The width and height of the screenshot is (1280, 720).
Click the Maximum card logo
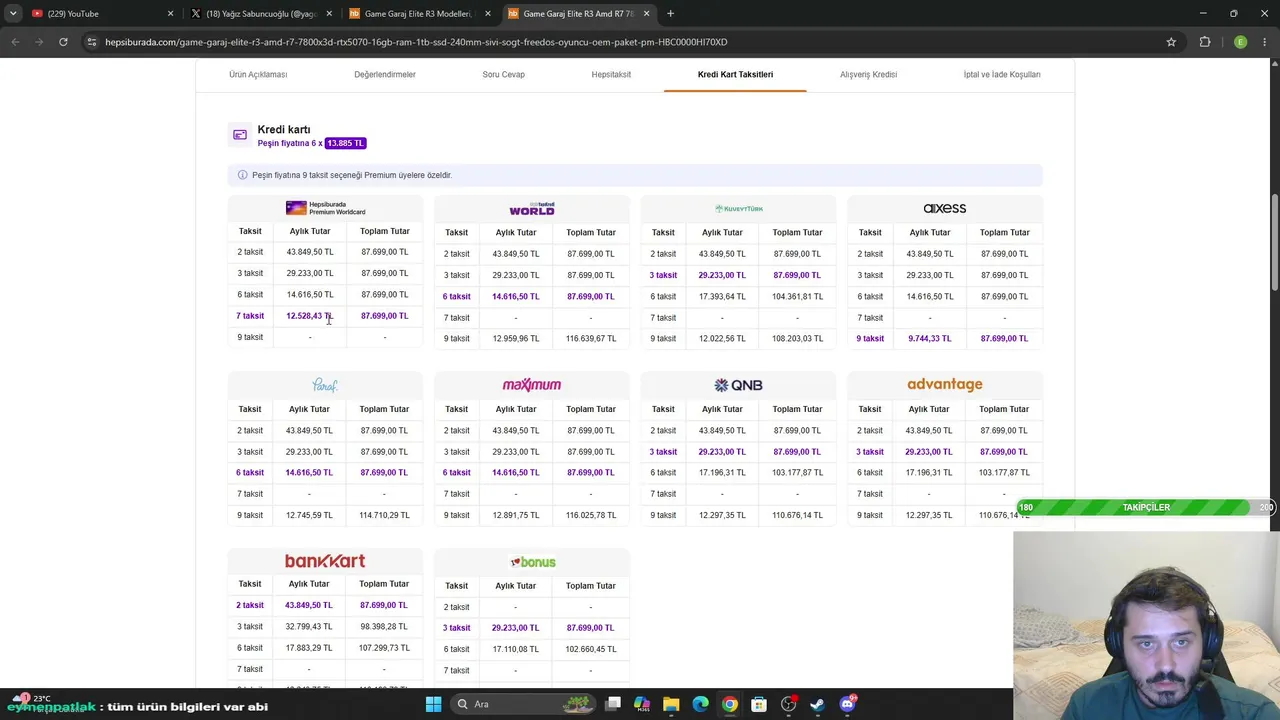[x=532, y=385]
